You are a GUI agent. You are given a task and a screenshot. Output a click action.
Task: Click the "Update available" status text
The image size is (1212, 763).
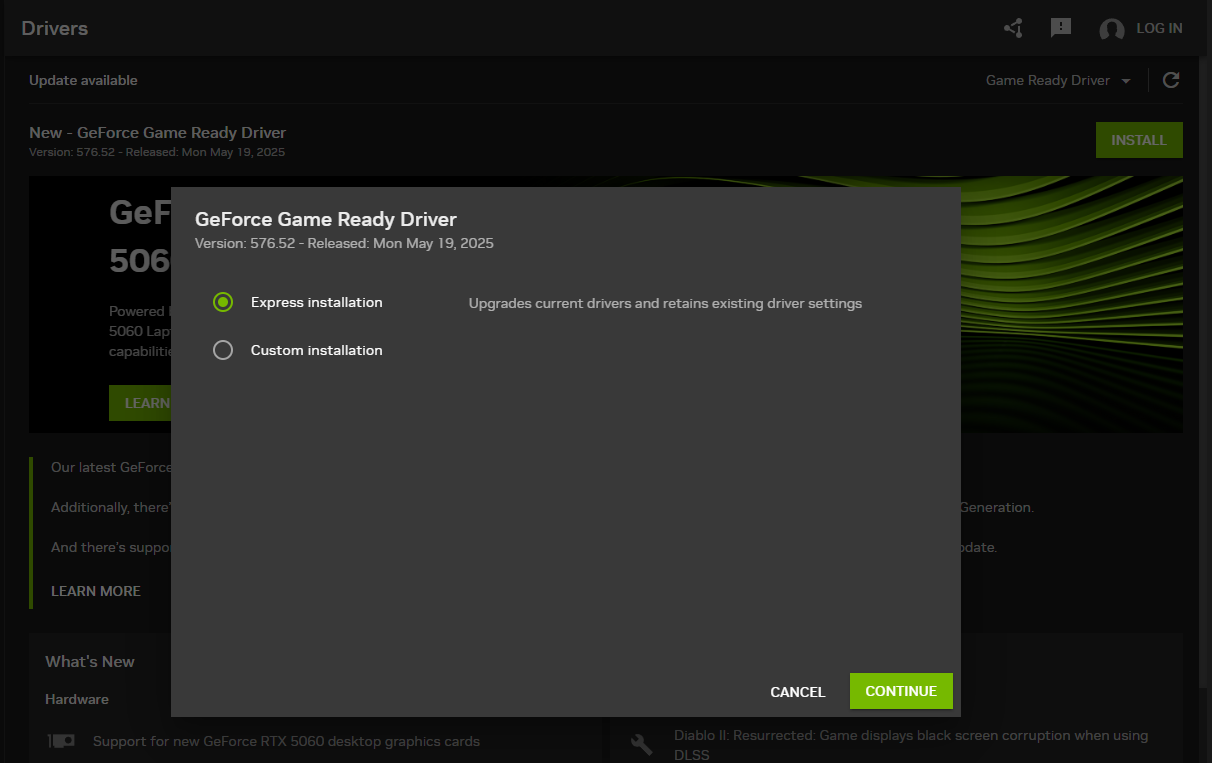[x=83, y=80]
